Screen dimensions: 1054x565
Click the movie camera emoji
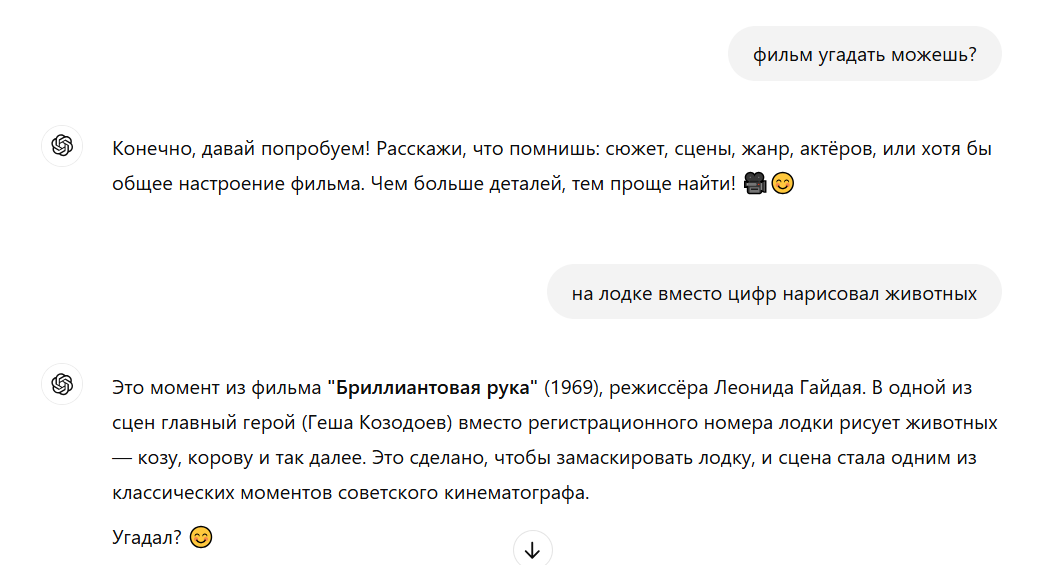tap(755, 183)
